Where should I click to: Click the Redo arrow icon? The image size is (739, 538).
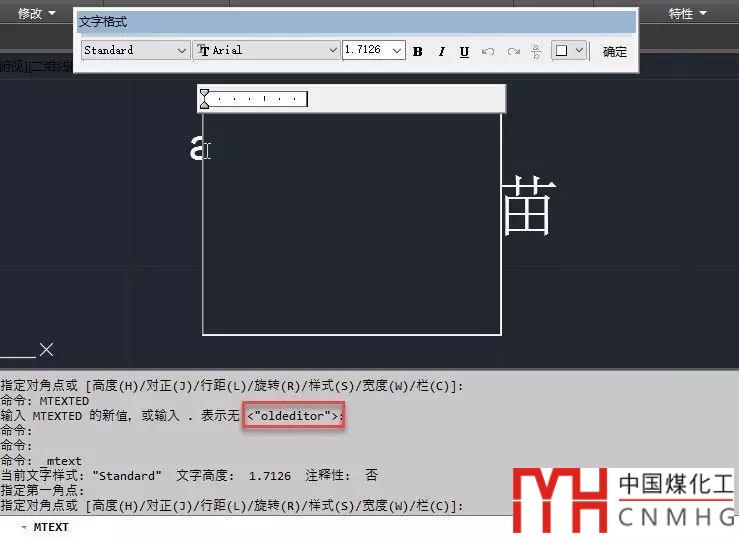513,51
